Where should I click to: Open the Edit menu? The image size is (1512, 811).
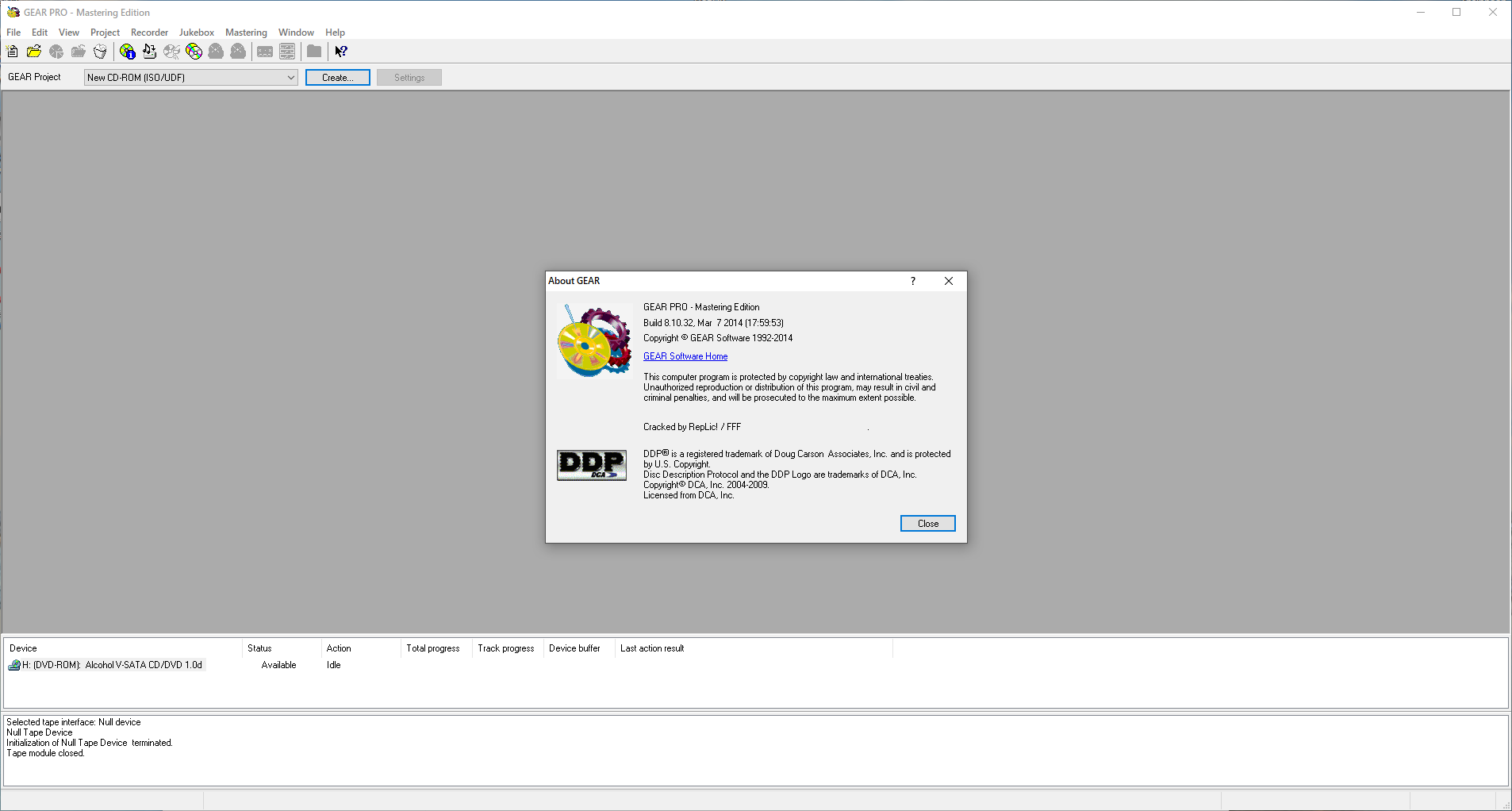40,33
